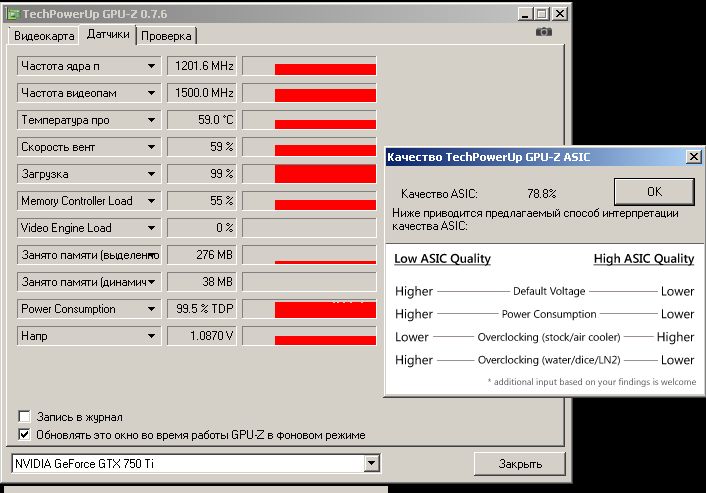Click the 38 MB dynamic memory value

(202, 282)
